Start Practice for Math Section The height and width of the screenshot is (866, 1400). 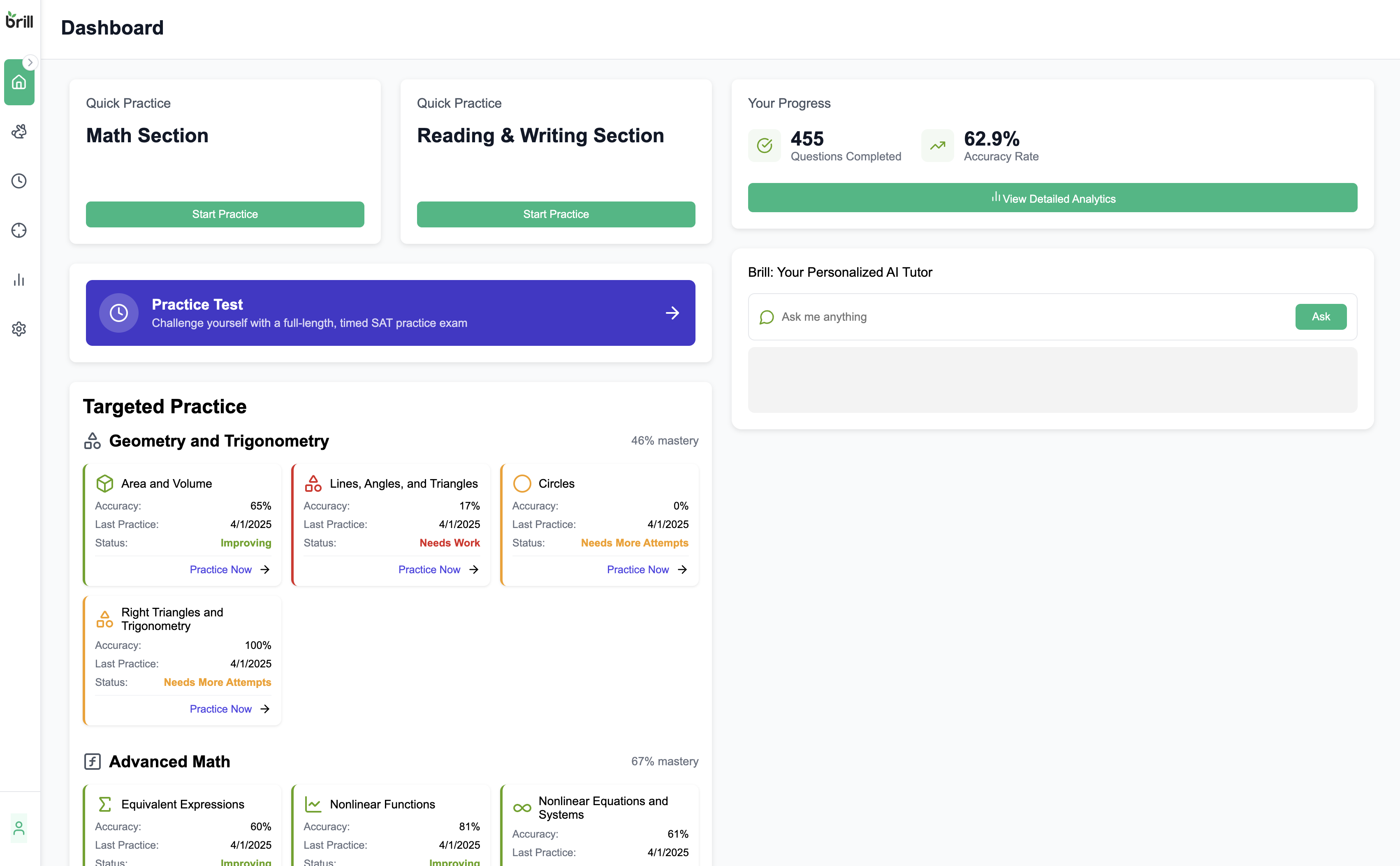225,214
